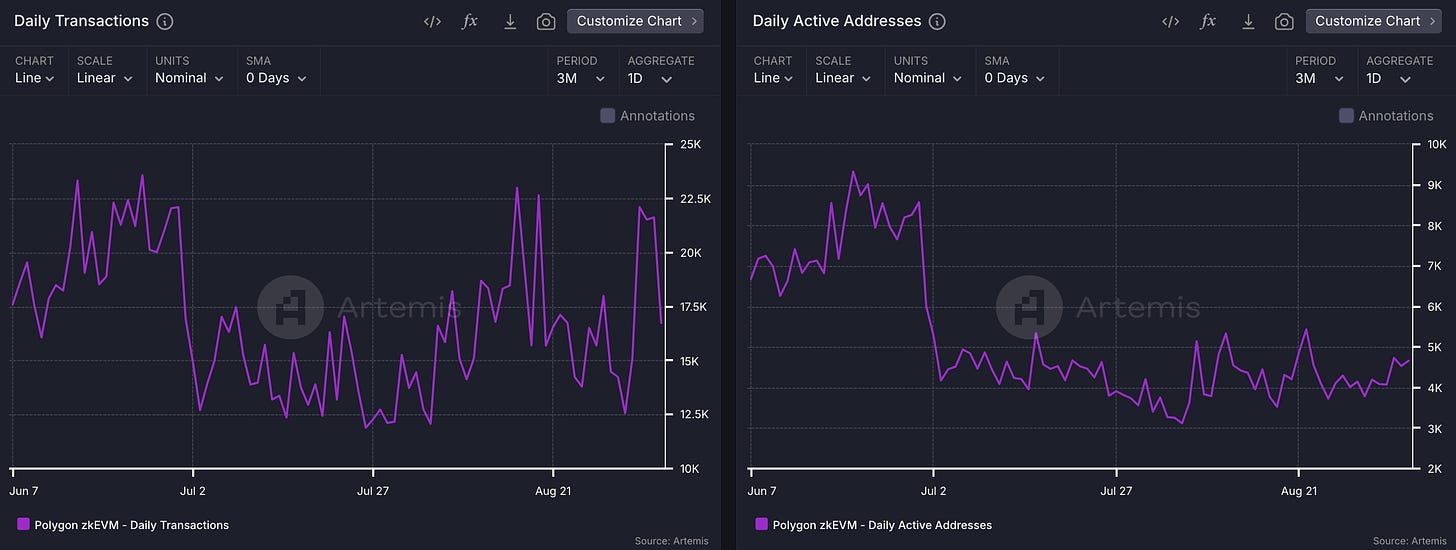Open Daily Active Addresses info icon

click(936, 21)
